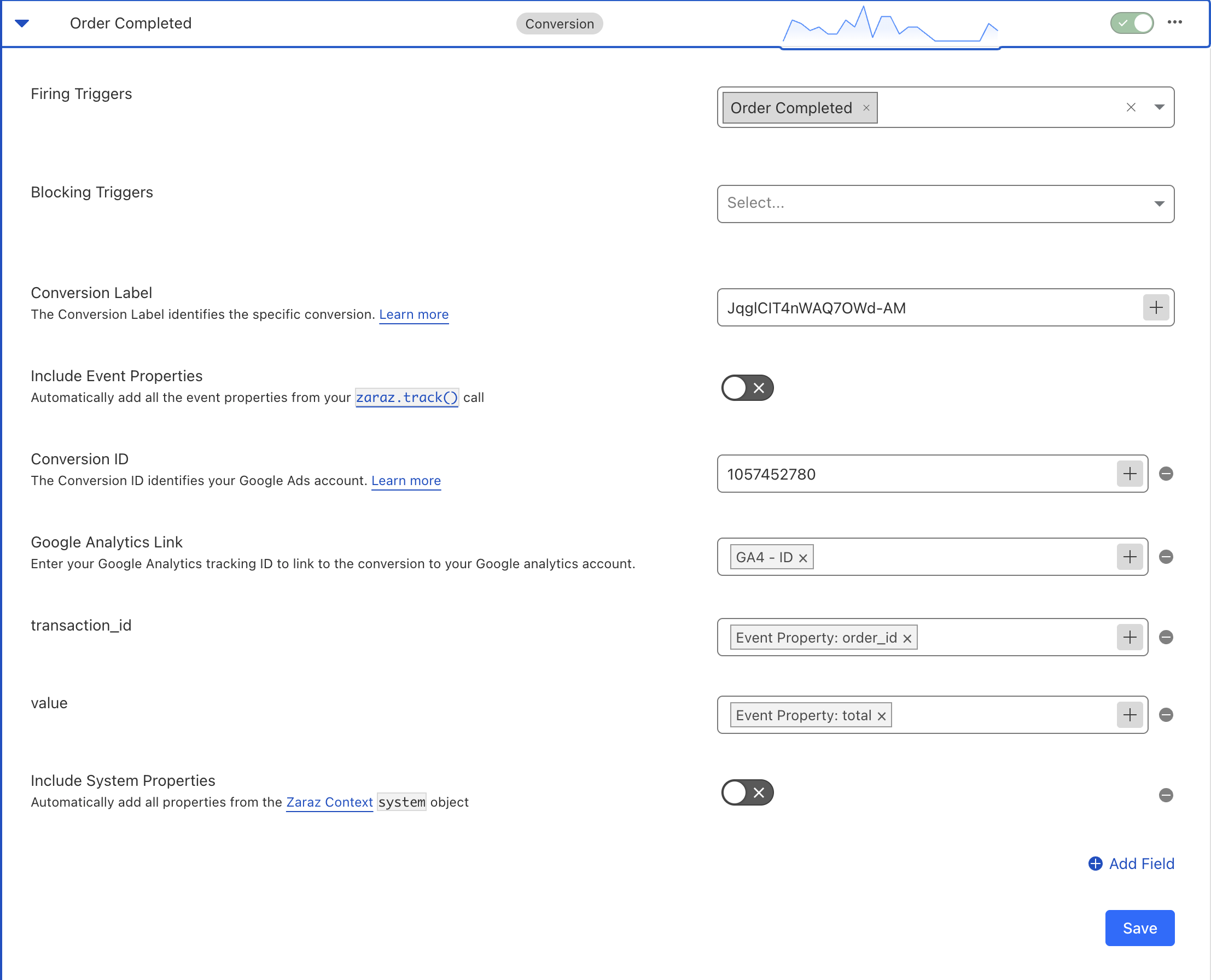1211x980 pixels.
Task: Open the Zaraz Context link
Action: pos(329,802)
